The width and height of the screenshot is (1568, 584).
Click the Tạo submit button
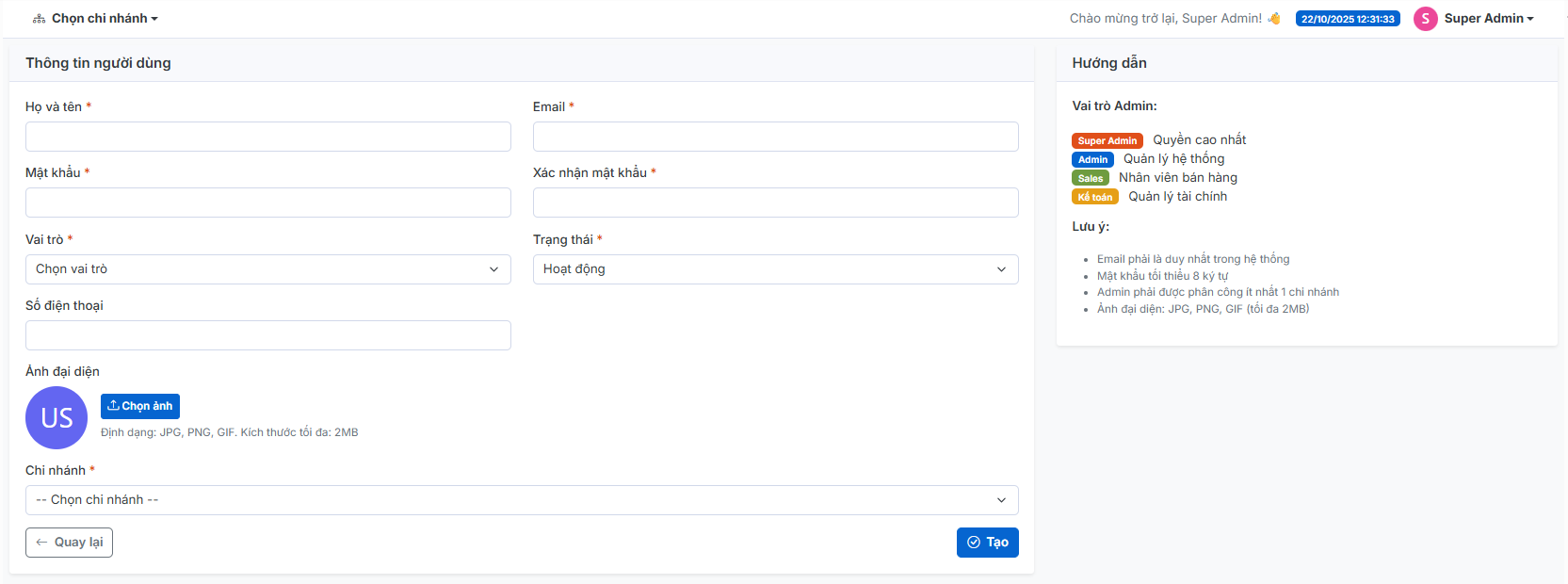click(x=987, y=543)
